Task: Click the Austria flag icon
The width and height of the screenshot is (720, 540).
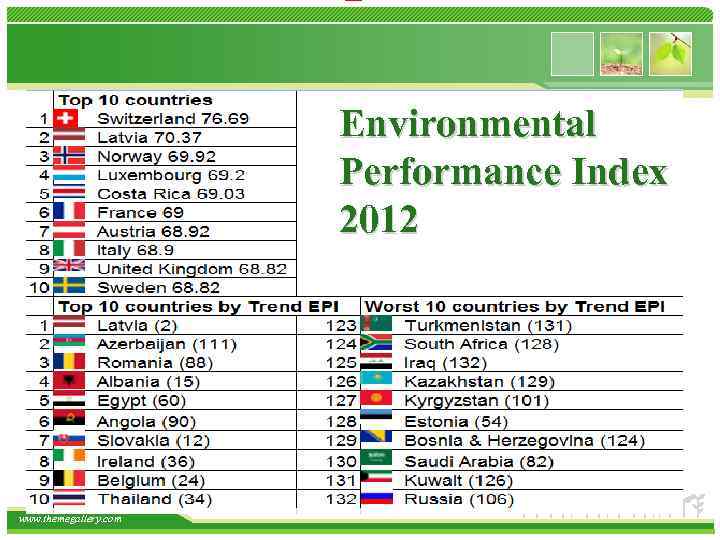Action: (69, 230)
